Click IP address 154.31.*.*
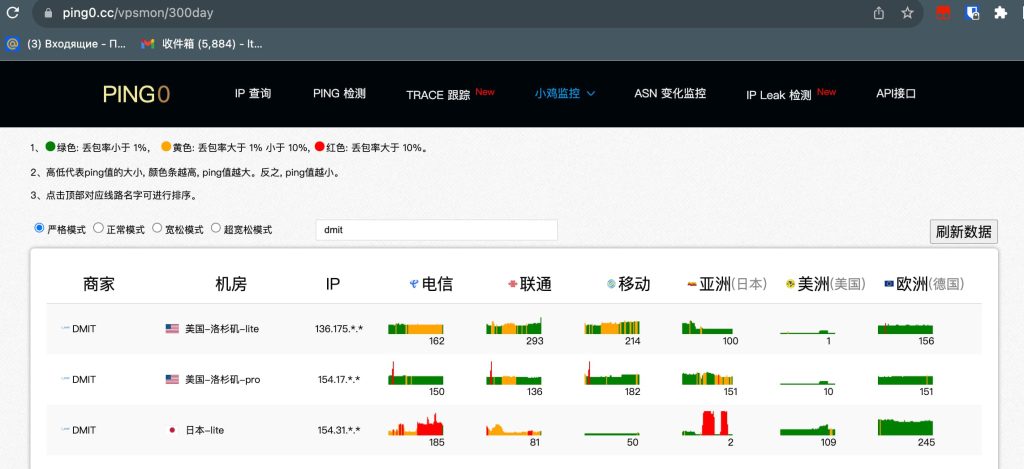 click(x=339, y=430)
